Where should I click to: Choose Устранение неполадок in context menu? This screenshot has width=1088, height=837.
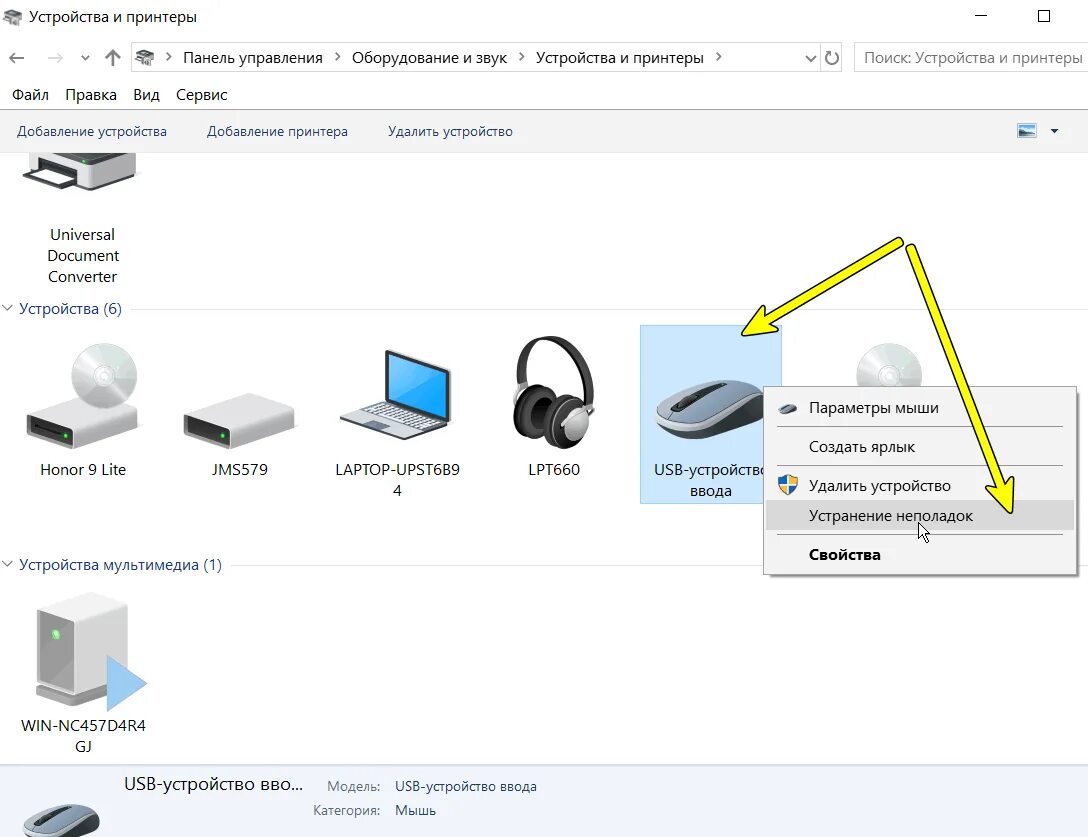point(920,516)
